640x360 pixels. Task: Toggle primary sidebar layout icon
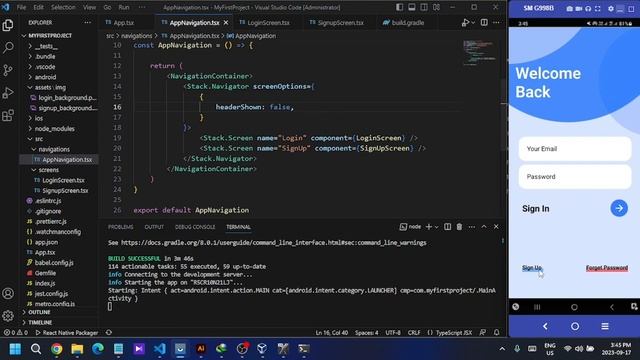tap(400, 7)
